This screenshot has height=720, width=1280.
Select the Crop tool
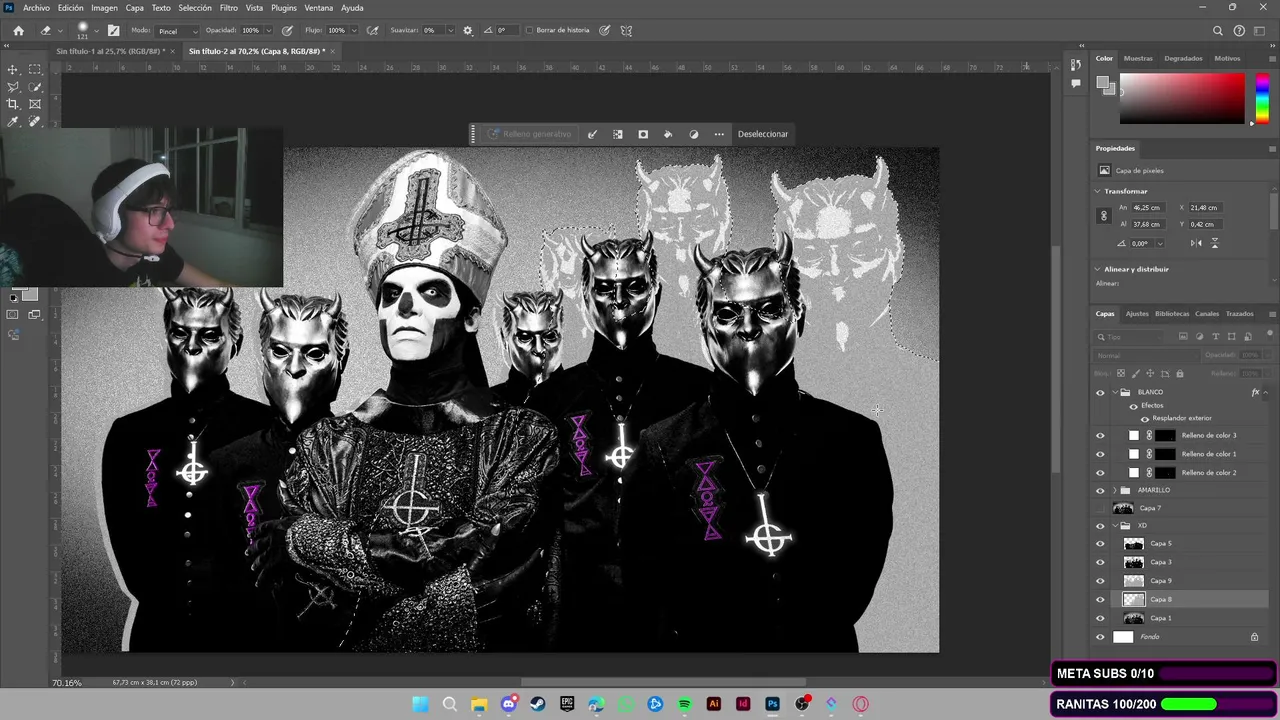point(13,104)
